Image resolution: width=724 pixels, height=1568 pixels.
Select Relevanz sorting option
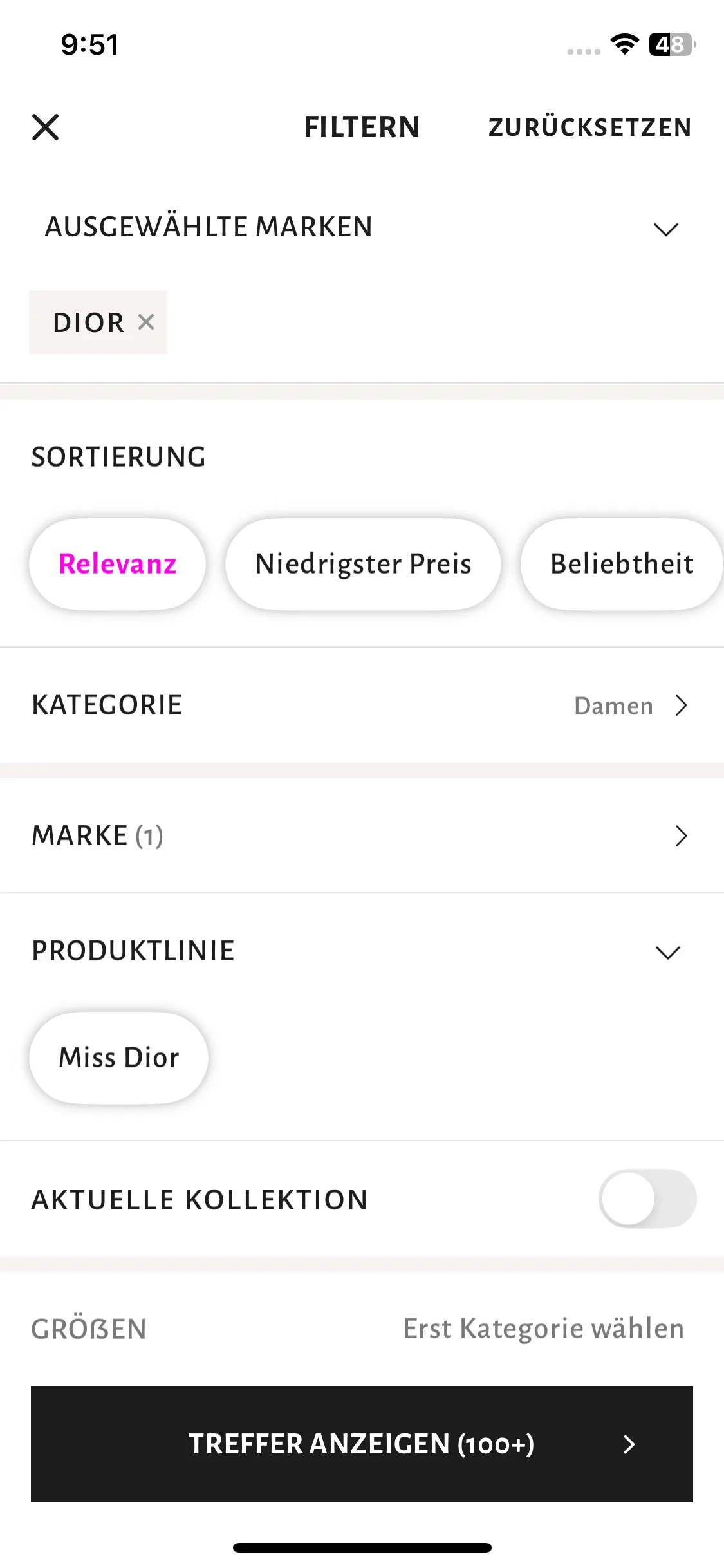pos(117,564)
